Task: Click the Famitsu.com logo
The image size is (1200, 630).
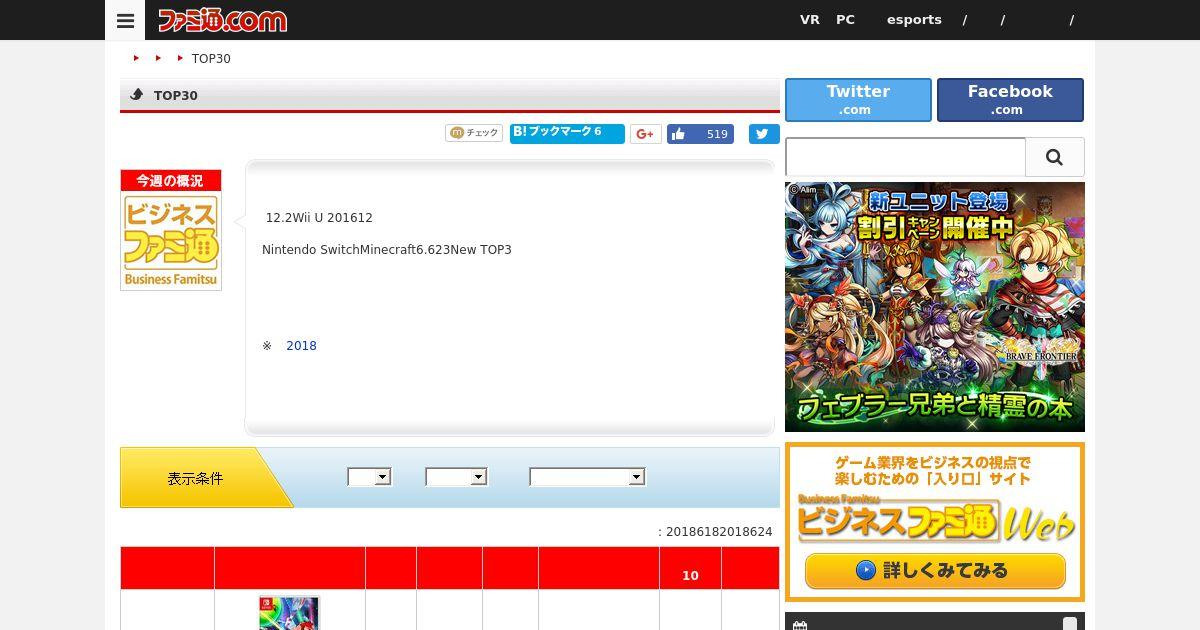Action: pos(222,20)
